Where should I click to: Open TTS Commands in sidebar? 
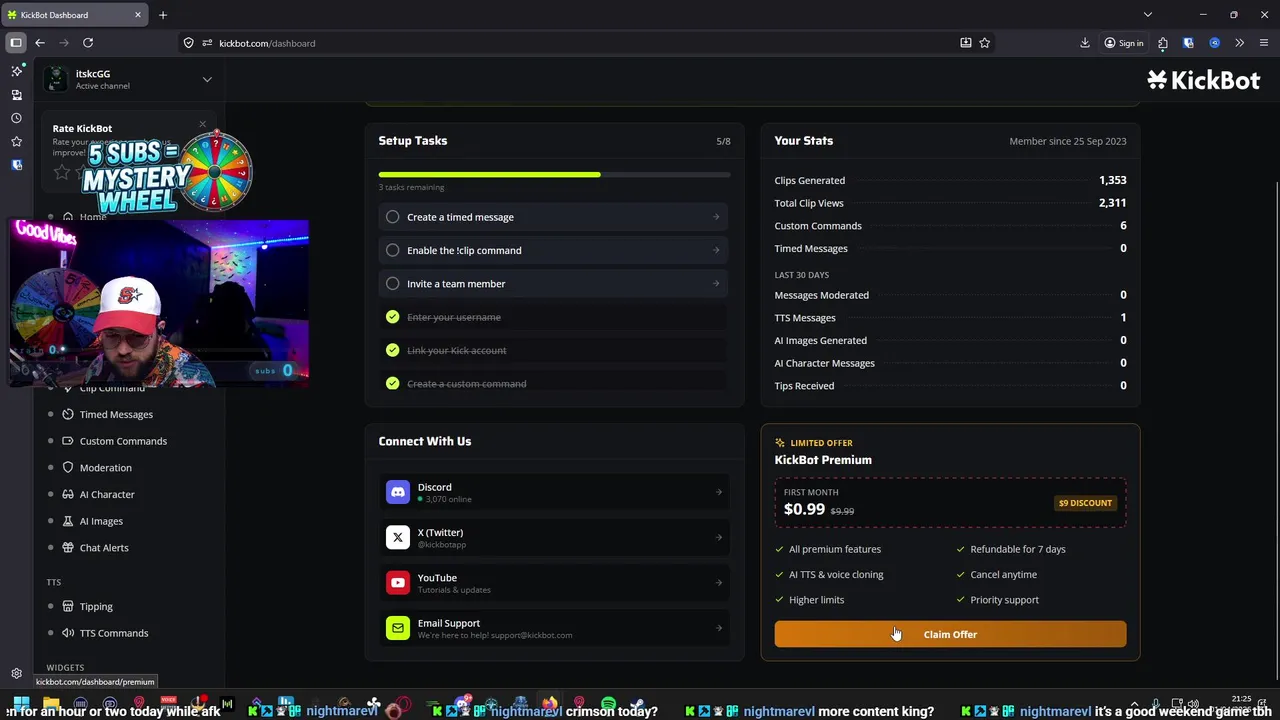114,633
